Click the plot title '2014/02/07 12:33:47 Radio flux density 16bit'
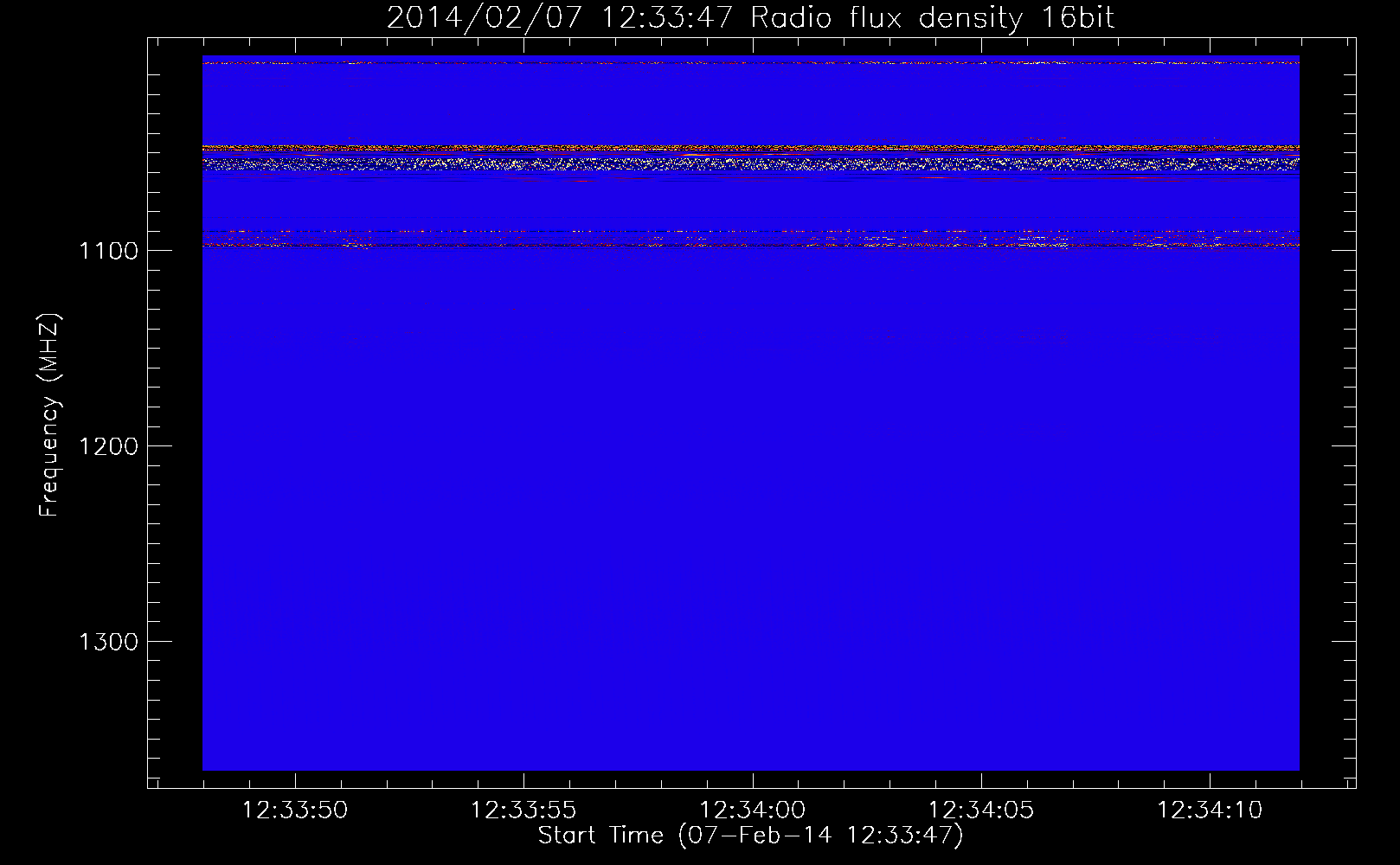 point(750,18)
